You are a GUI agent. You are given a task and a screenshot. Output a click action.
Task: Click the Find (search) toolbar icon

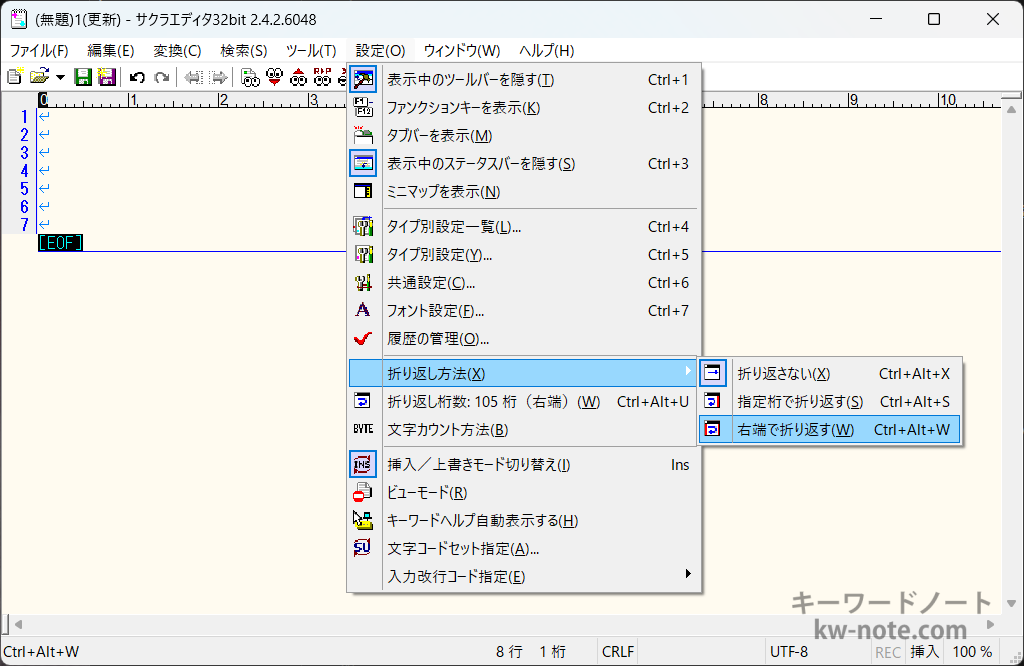click(x=250, y=77)
